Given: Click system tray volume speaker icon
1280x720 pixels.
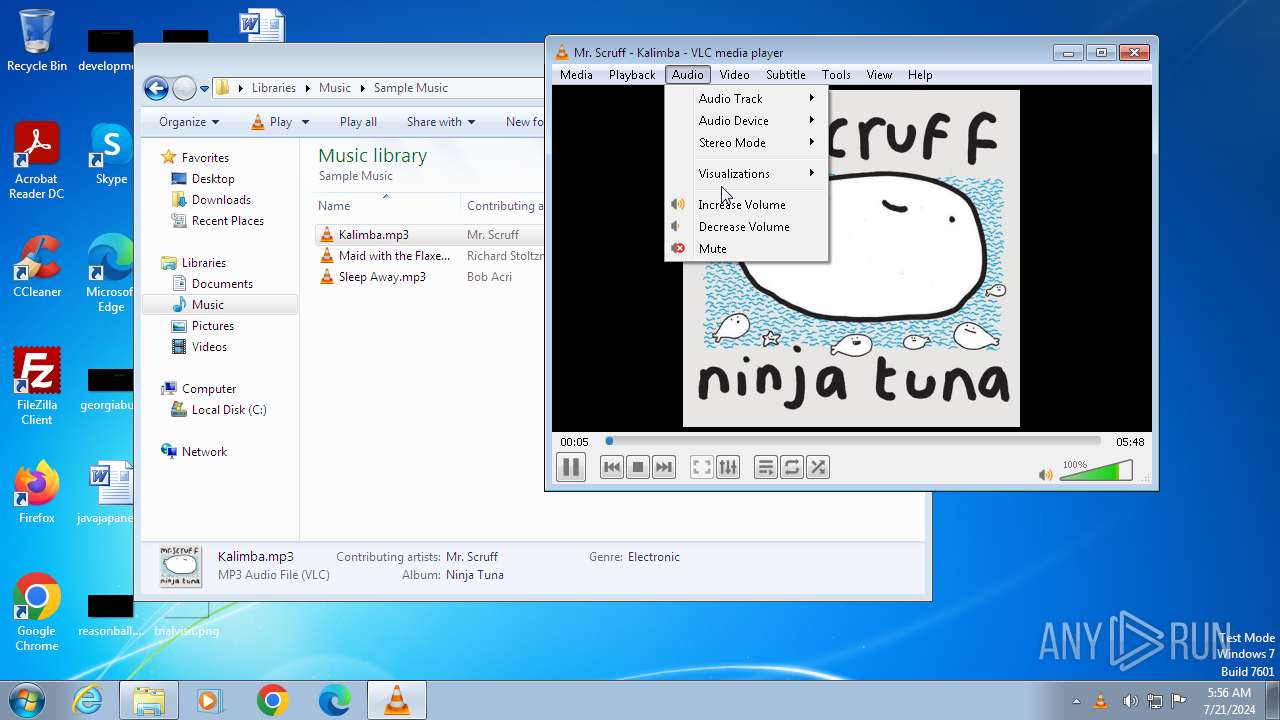Looking at the screenshot, I should click(1130, 700).
